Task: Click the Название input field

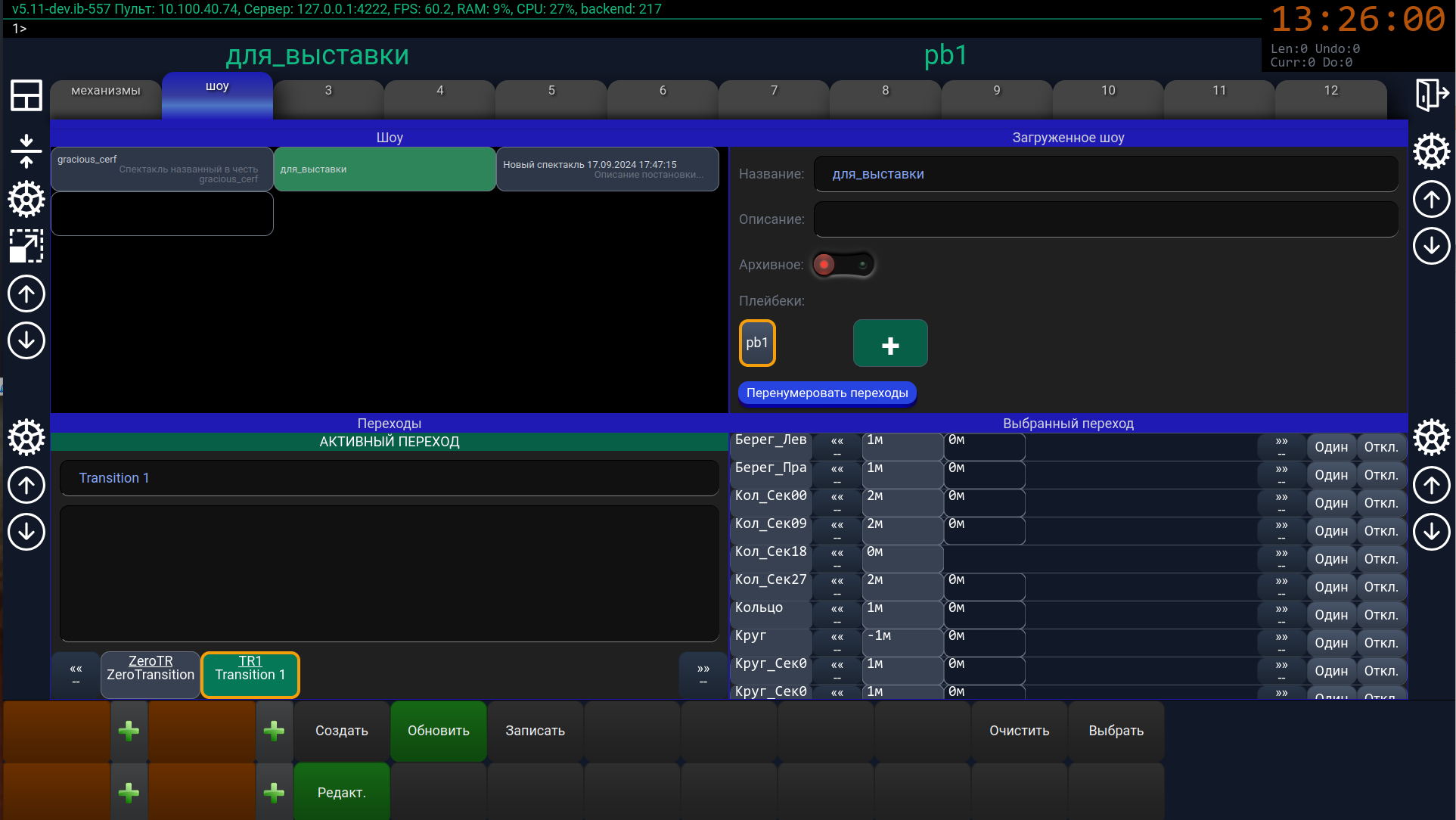Action: coord(1105,174)
